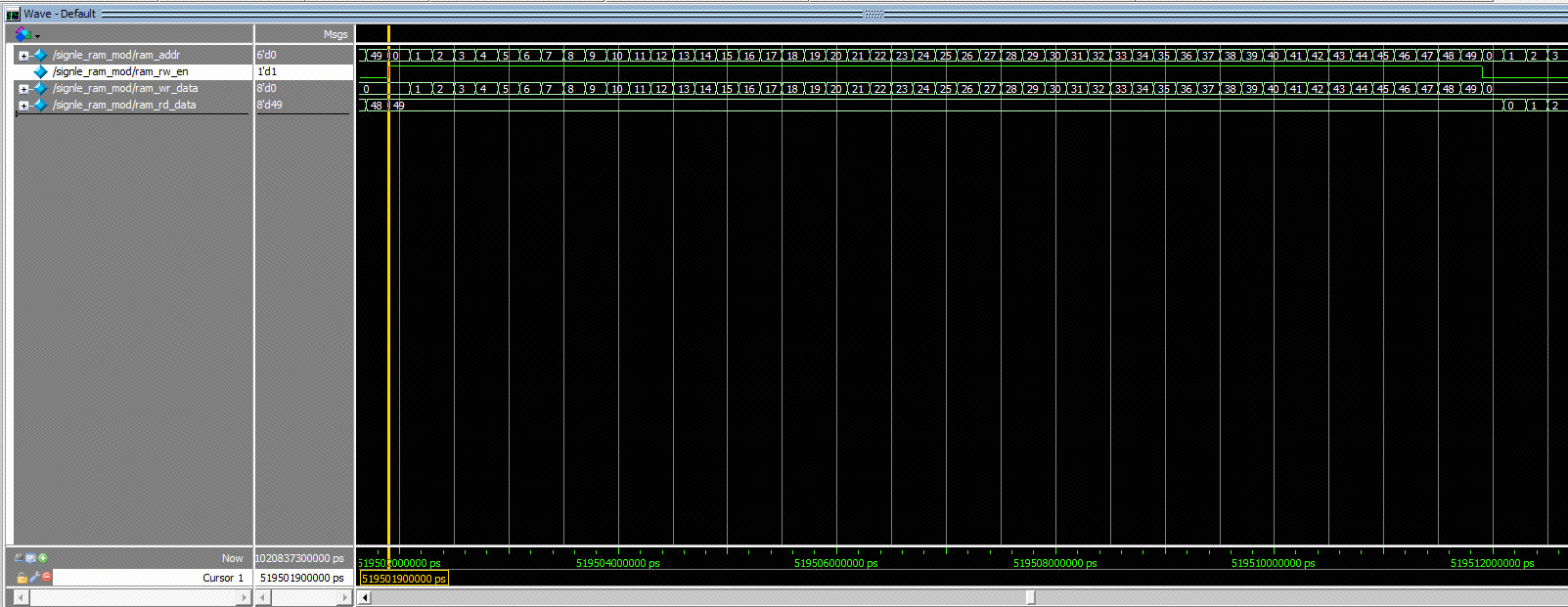
Task: Click the 519512000000 ps timeline label
Action: [1493, 563]
